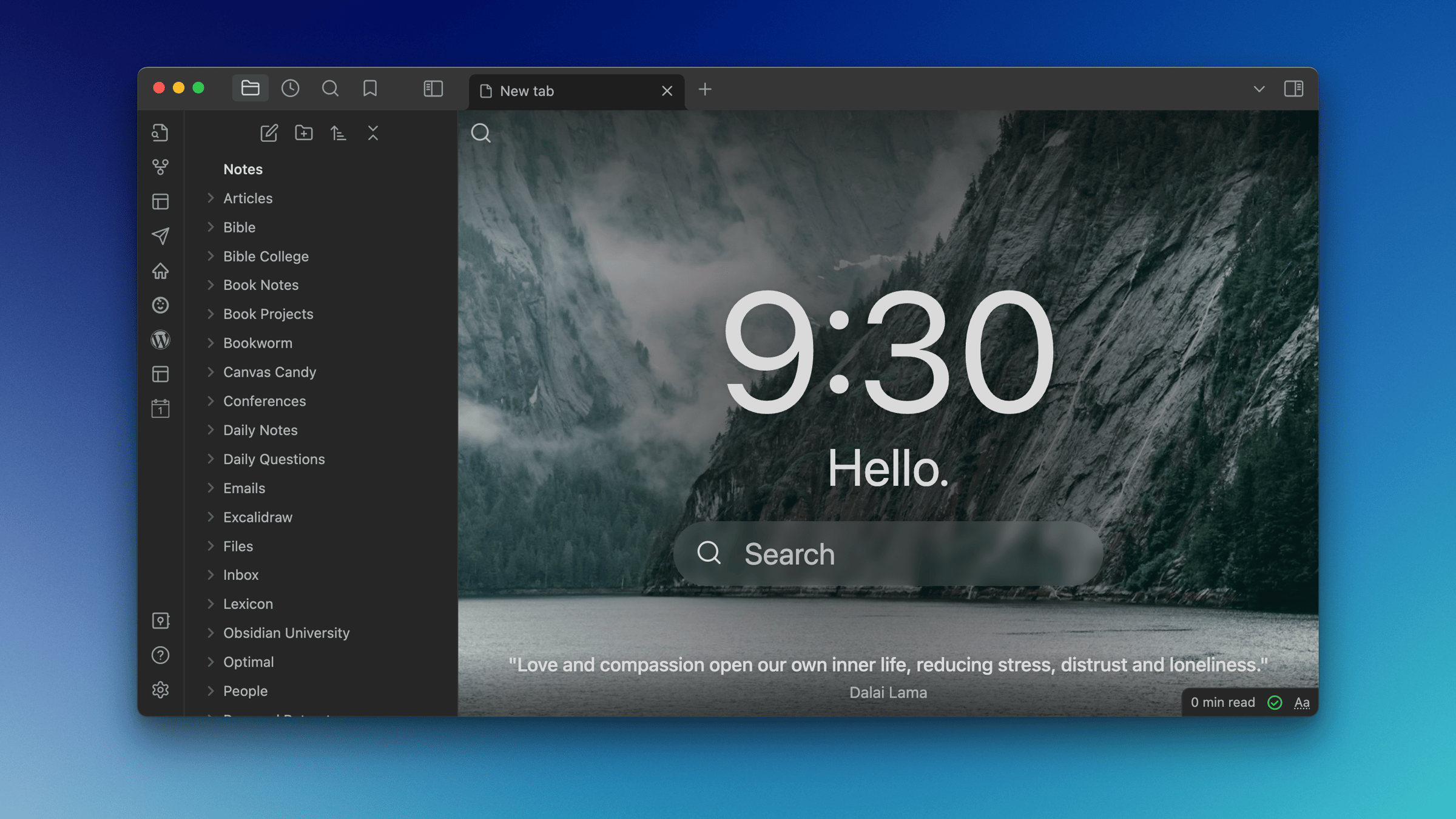Viewport: 1456px width, 819px height.
Task: Open the bookmarks pane
Action: 370,89
